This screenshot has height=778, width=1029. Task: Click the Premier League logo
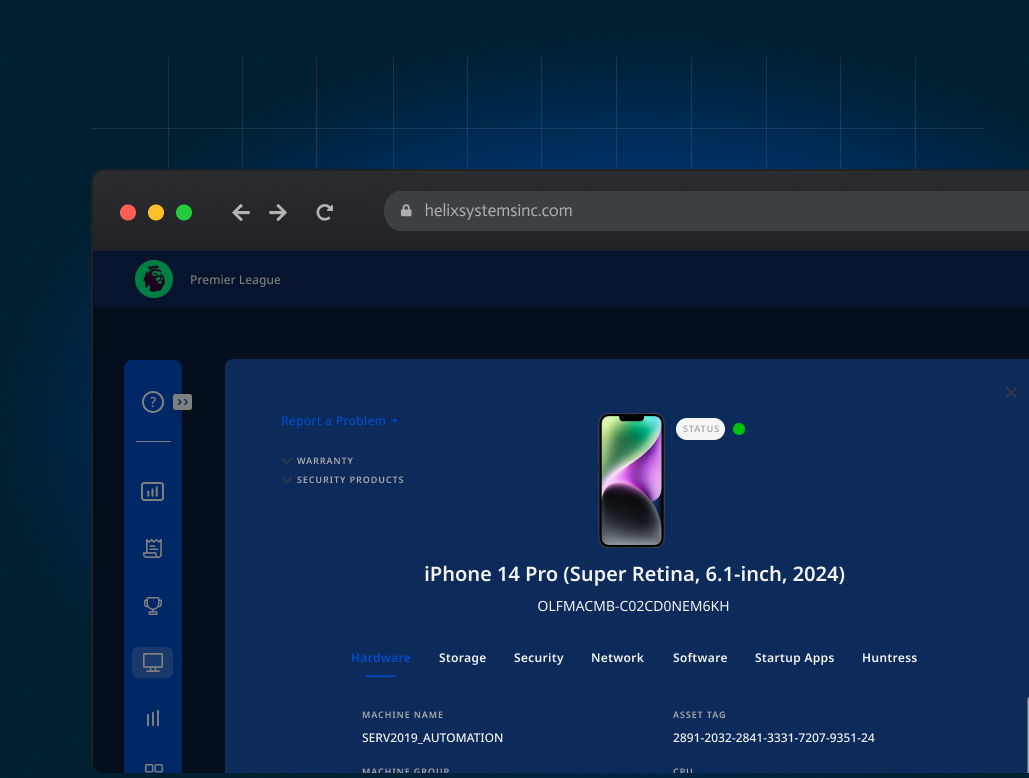pos(153,279)
